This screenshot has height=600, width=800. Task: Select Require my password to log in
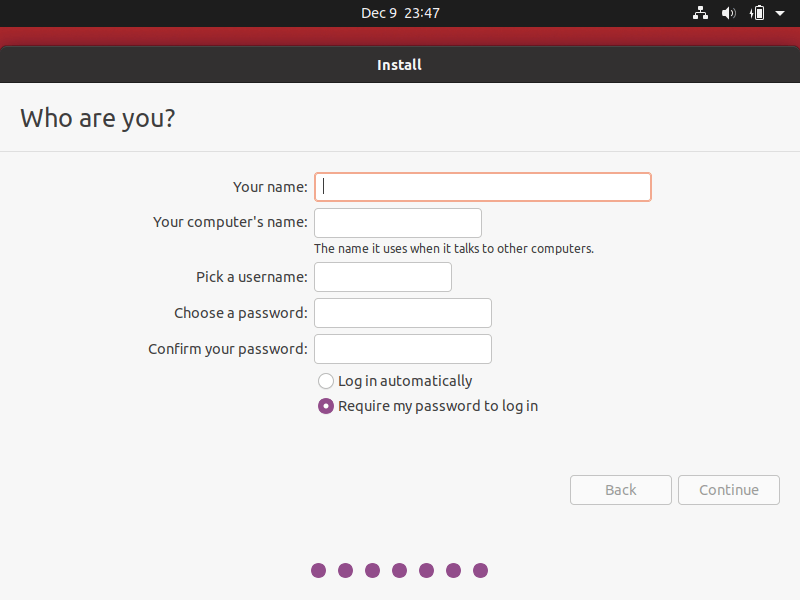click(326, 406)
